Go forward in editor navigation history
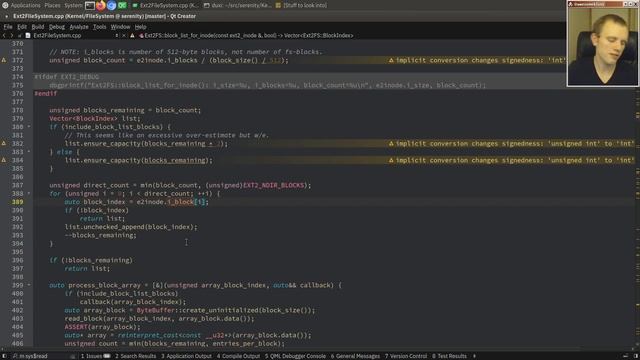 pyautogui.click(x=11, y=36)
